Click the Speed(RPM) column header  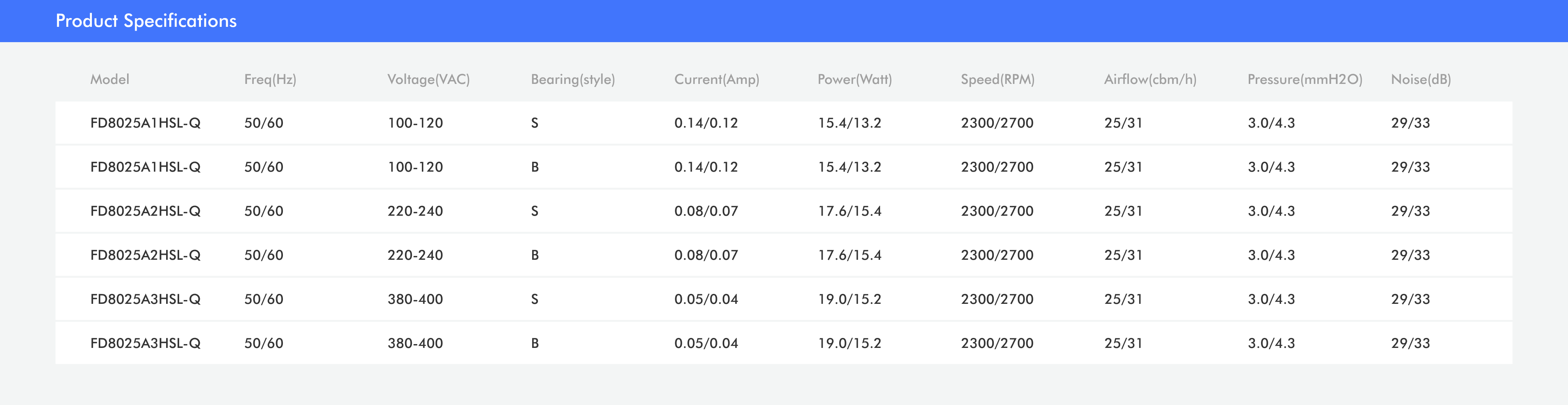[997, 79]
